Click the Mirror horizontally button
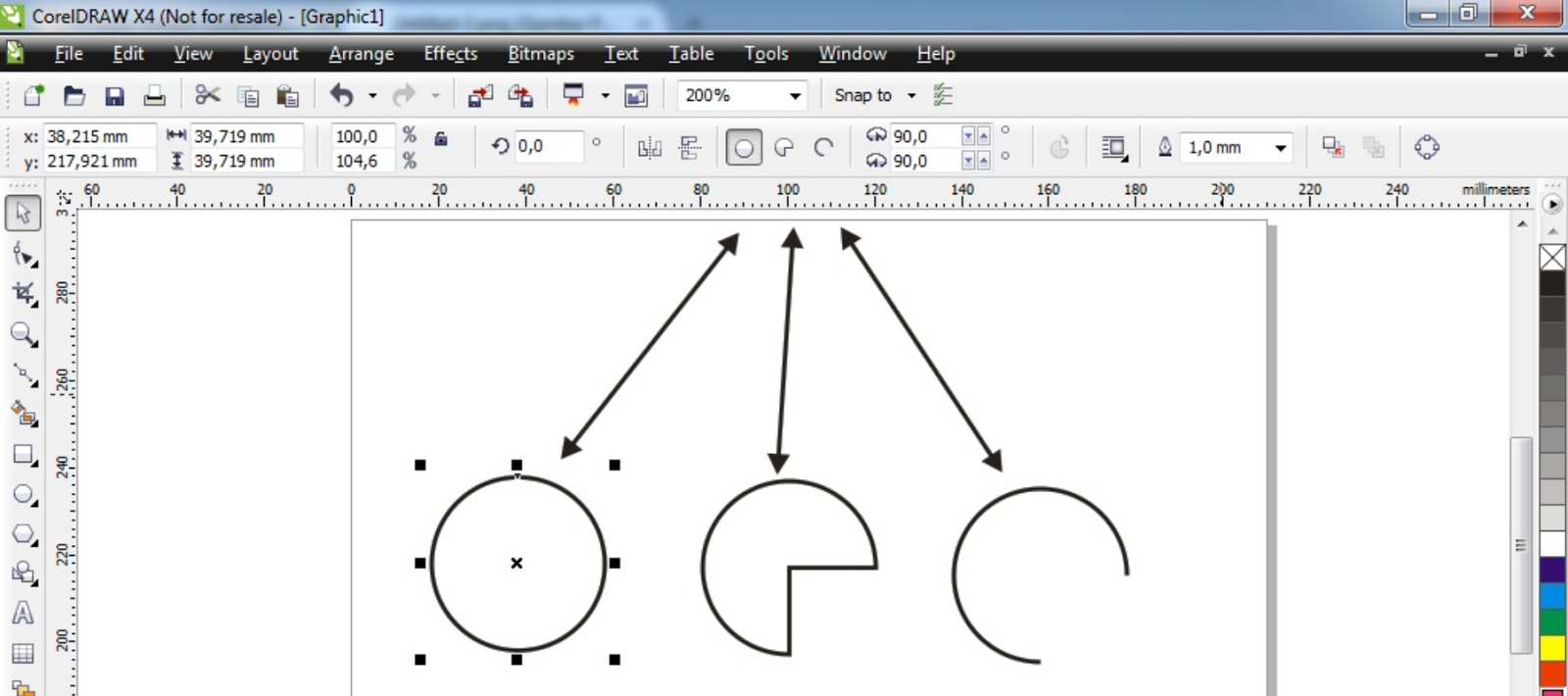1568x696 pixels. (x=650, y=148)
